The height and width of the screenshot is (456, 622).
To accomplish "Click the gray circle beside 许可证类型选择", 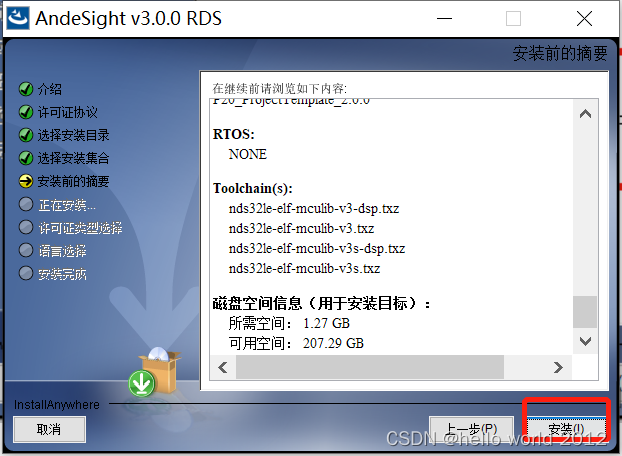I will click(26, 228).
